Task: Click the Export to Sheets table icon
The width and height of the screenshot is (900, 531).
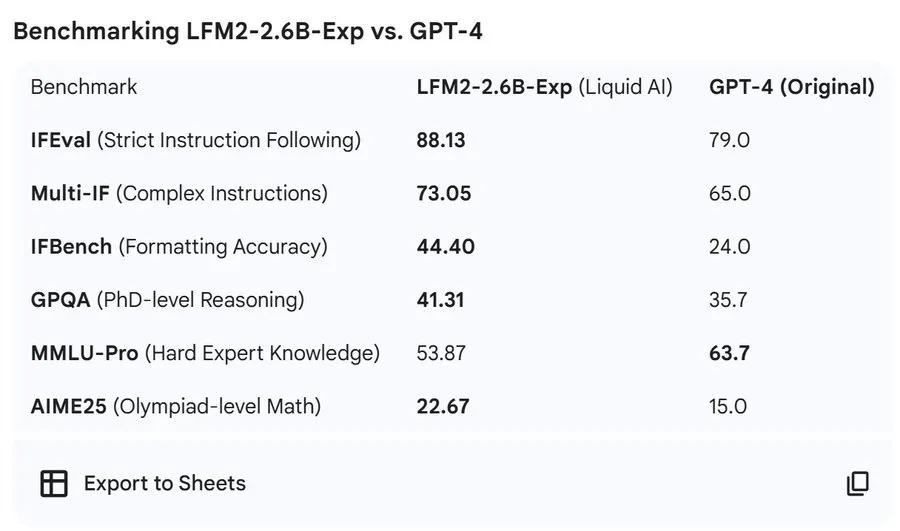Action: click(x=53, y=484)
